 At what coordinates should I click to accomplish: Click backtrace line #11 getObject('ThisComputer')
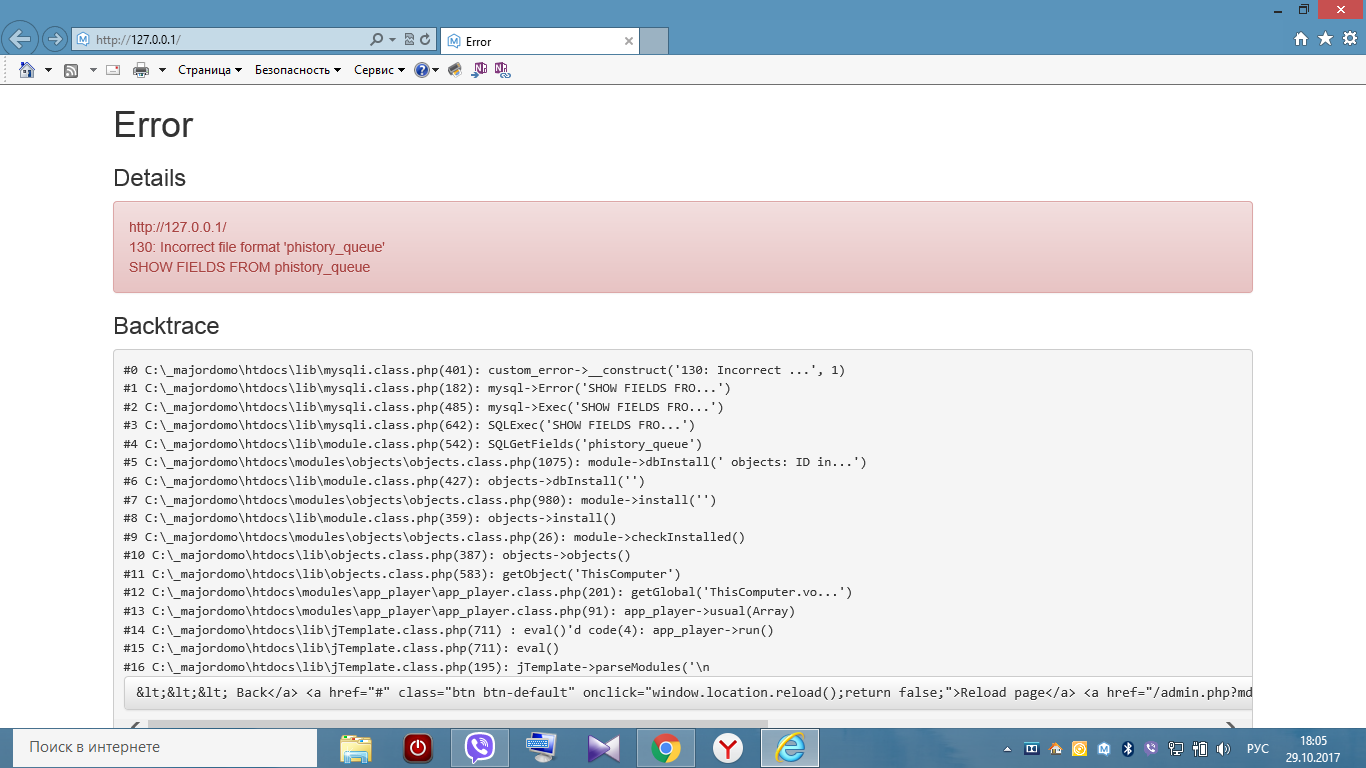pyautogui.click(x=402, y=574)
